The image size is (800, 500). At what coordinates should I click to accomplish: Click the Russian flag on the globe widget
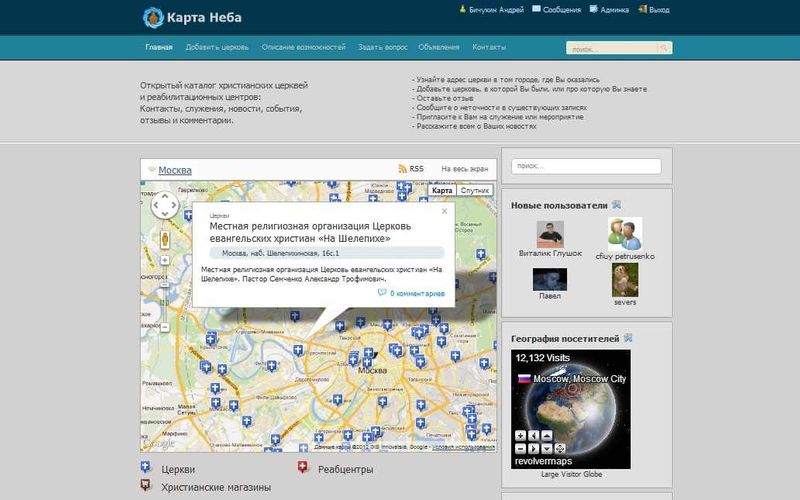point(524,379)
